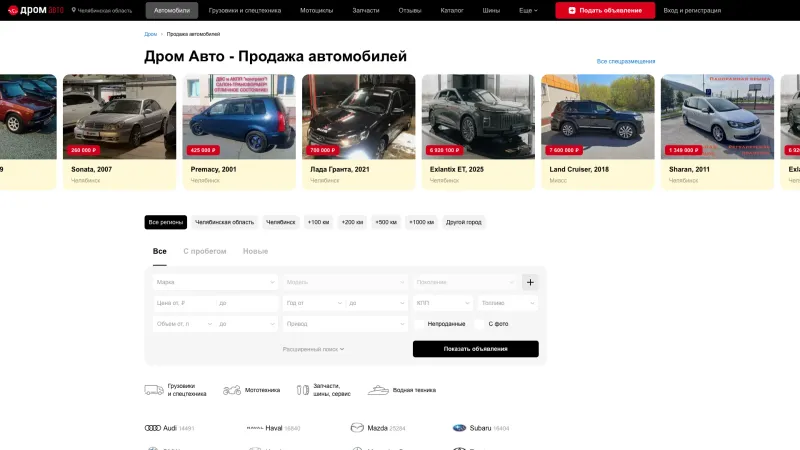Click Показать объявления button
This screenshot has width=800, height=450.
(476, 349)
